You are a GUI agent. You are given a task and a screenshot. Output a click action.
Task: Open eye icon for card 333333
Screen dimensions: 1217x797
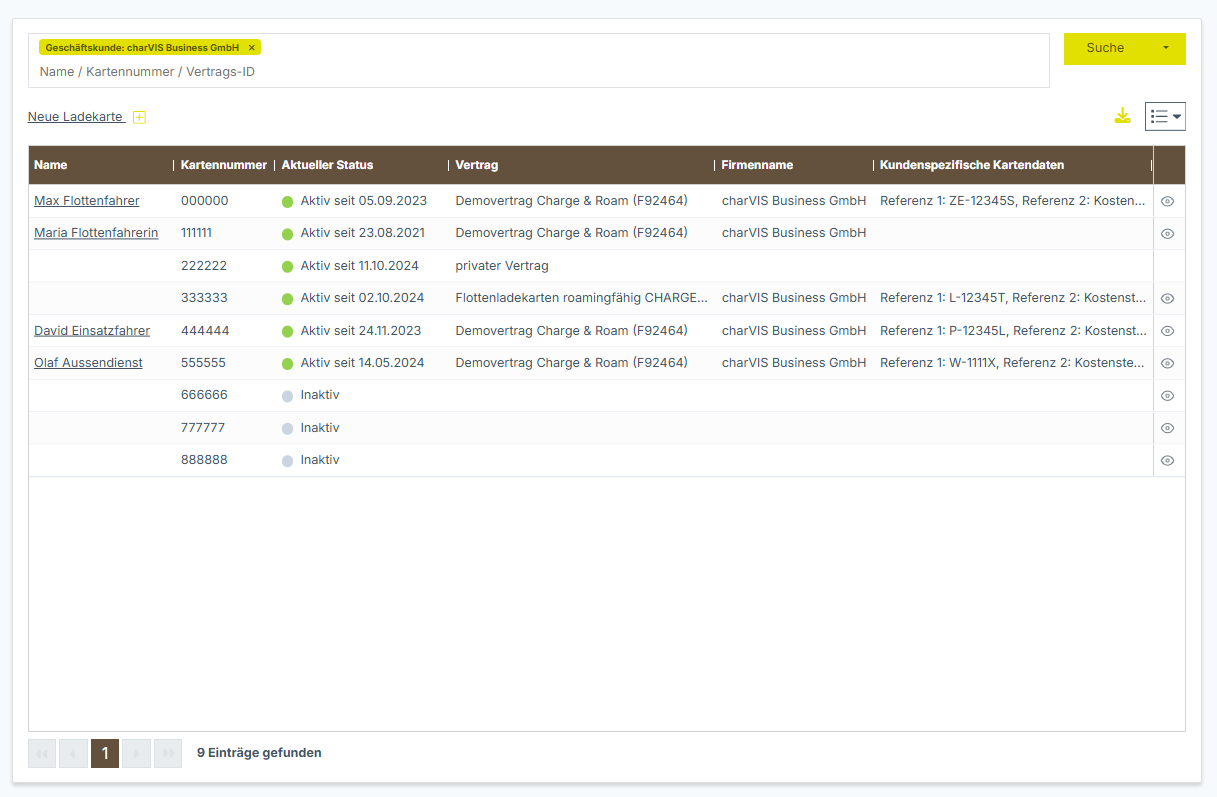[1167, 298]
